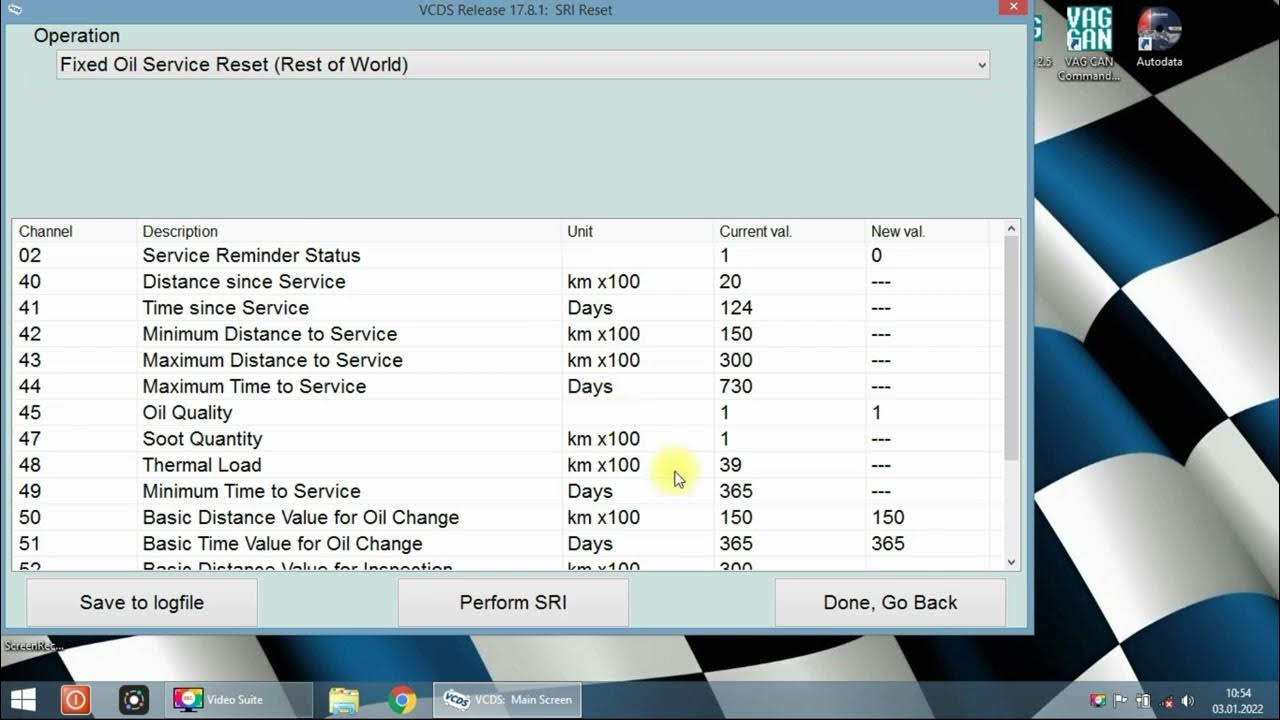Click the Perform SRI button
This screenshot has height=720, width=1280.
(x=513, y=603)
